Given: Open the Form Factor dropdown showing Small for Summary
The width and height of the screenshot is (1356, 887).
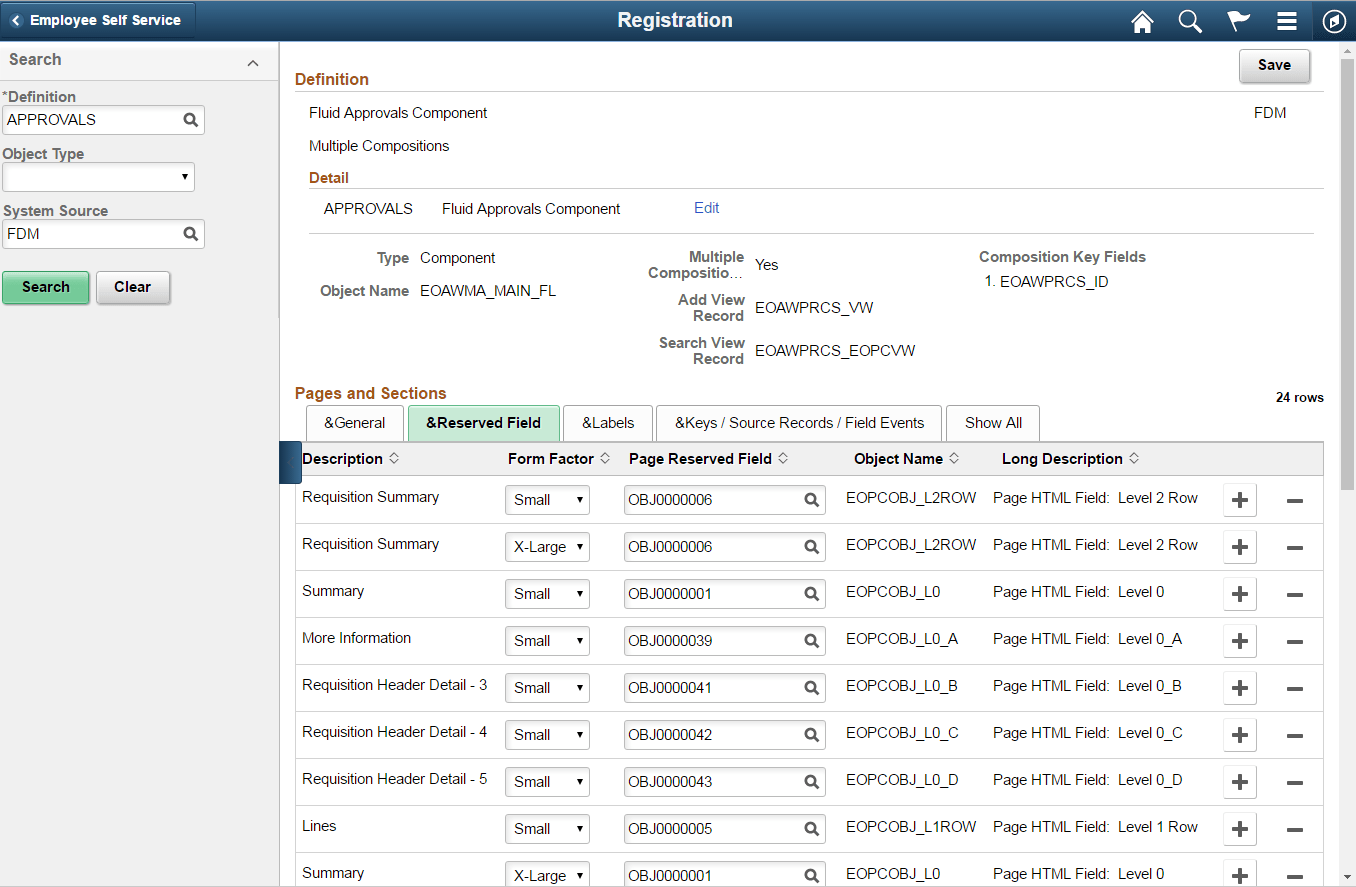Looking at the screenshot, I should tap(547, 593).
